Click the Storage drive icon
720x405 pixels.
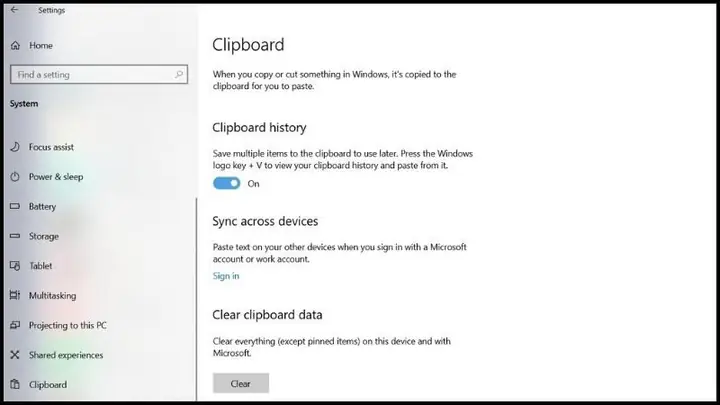tap(15, 236)
